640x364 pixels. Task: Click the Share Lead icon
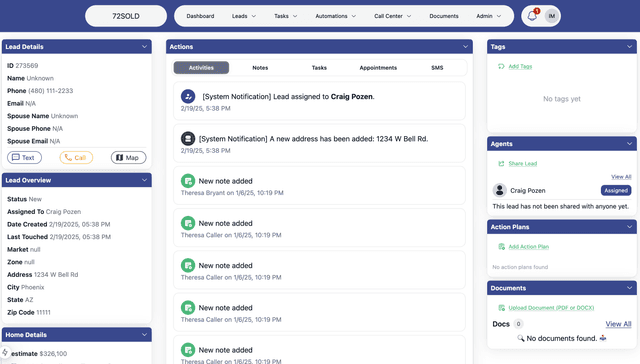tap(501, 164)
